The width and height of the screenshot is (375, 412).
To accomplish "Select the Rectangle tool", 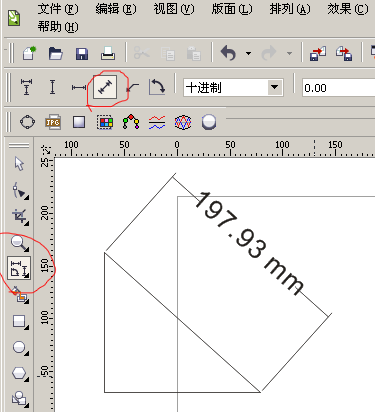I will click(x=19, y=322).
